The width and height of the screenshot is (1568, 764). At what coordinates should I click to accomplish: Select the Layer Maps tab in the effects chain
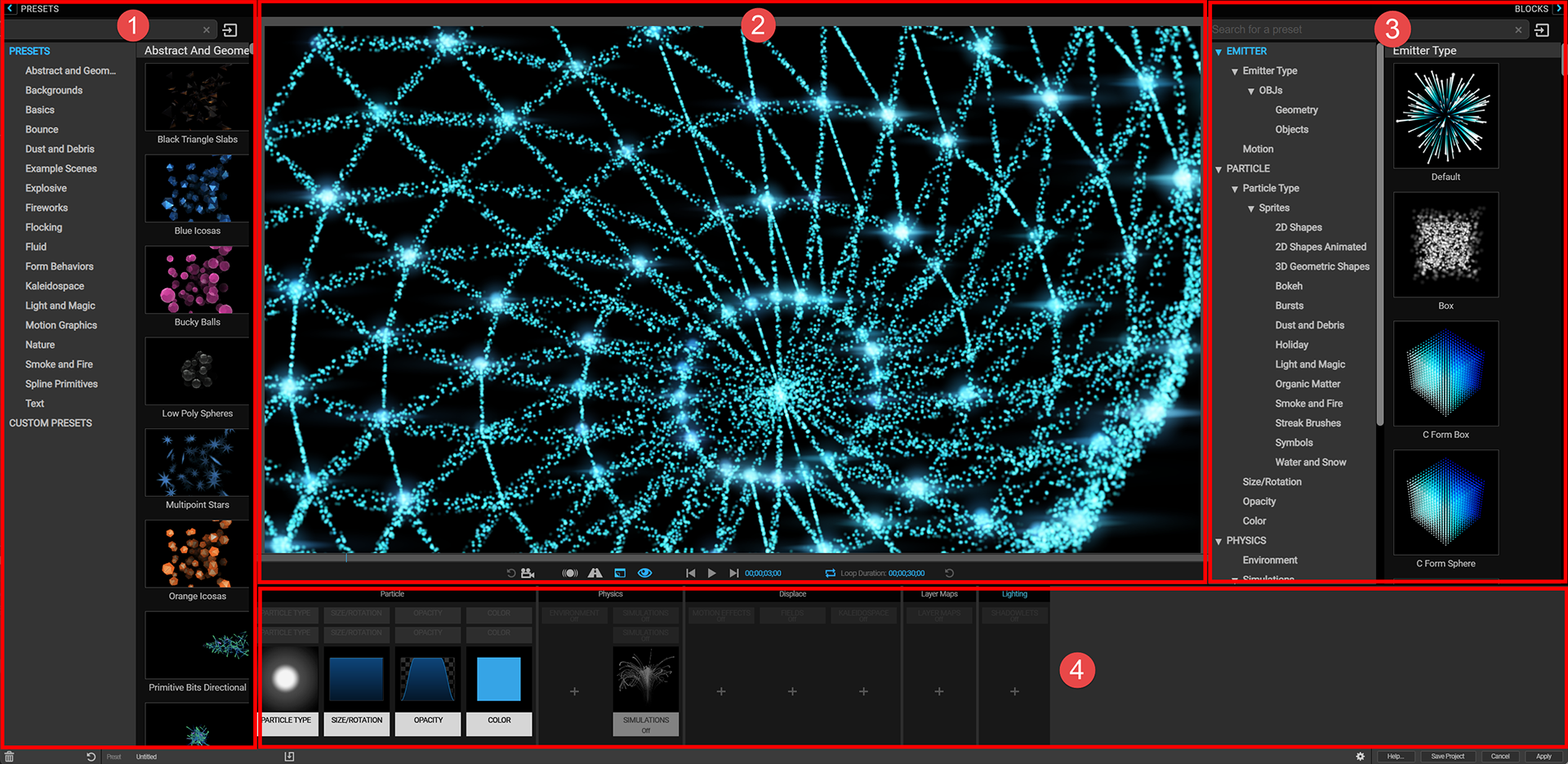[939, 594]
